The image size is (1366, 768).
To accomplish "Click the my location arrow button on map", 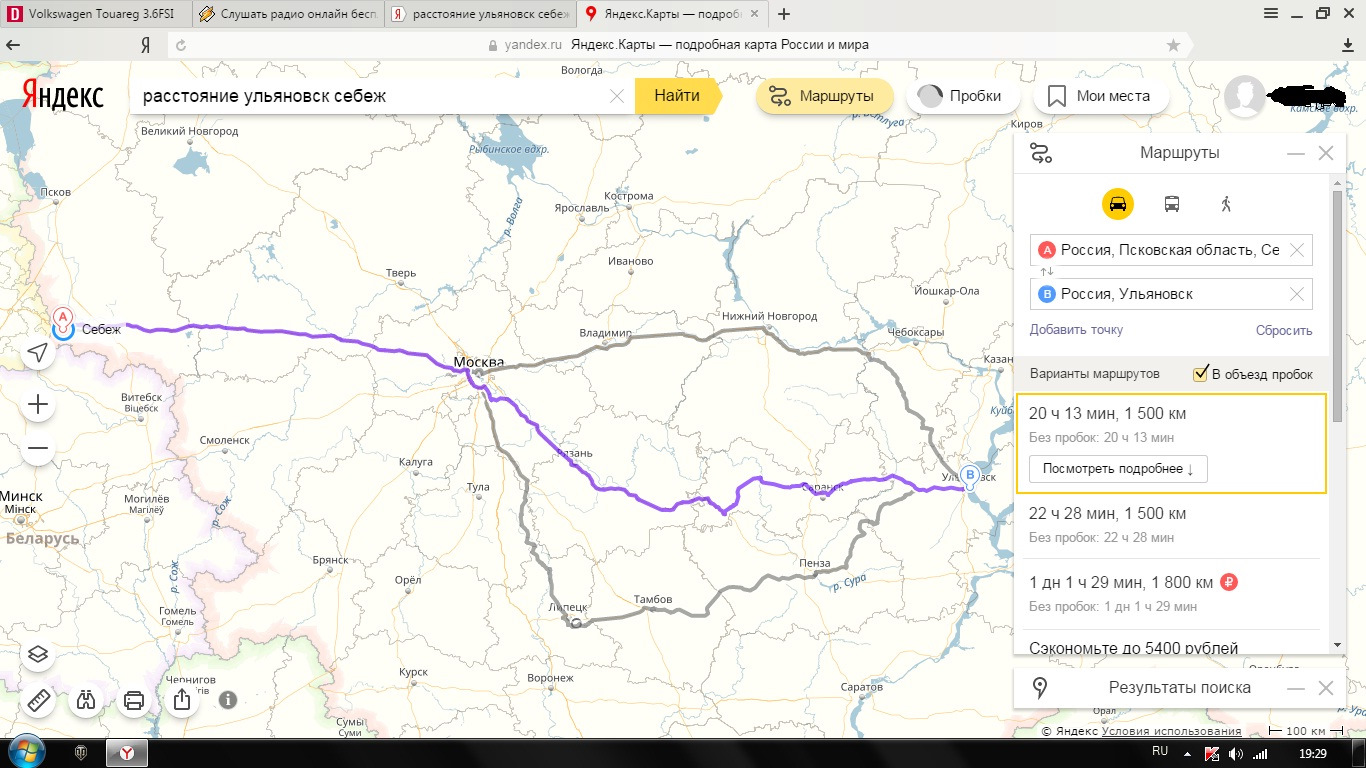I will point(38,353).
